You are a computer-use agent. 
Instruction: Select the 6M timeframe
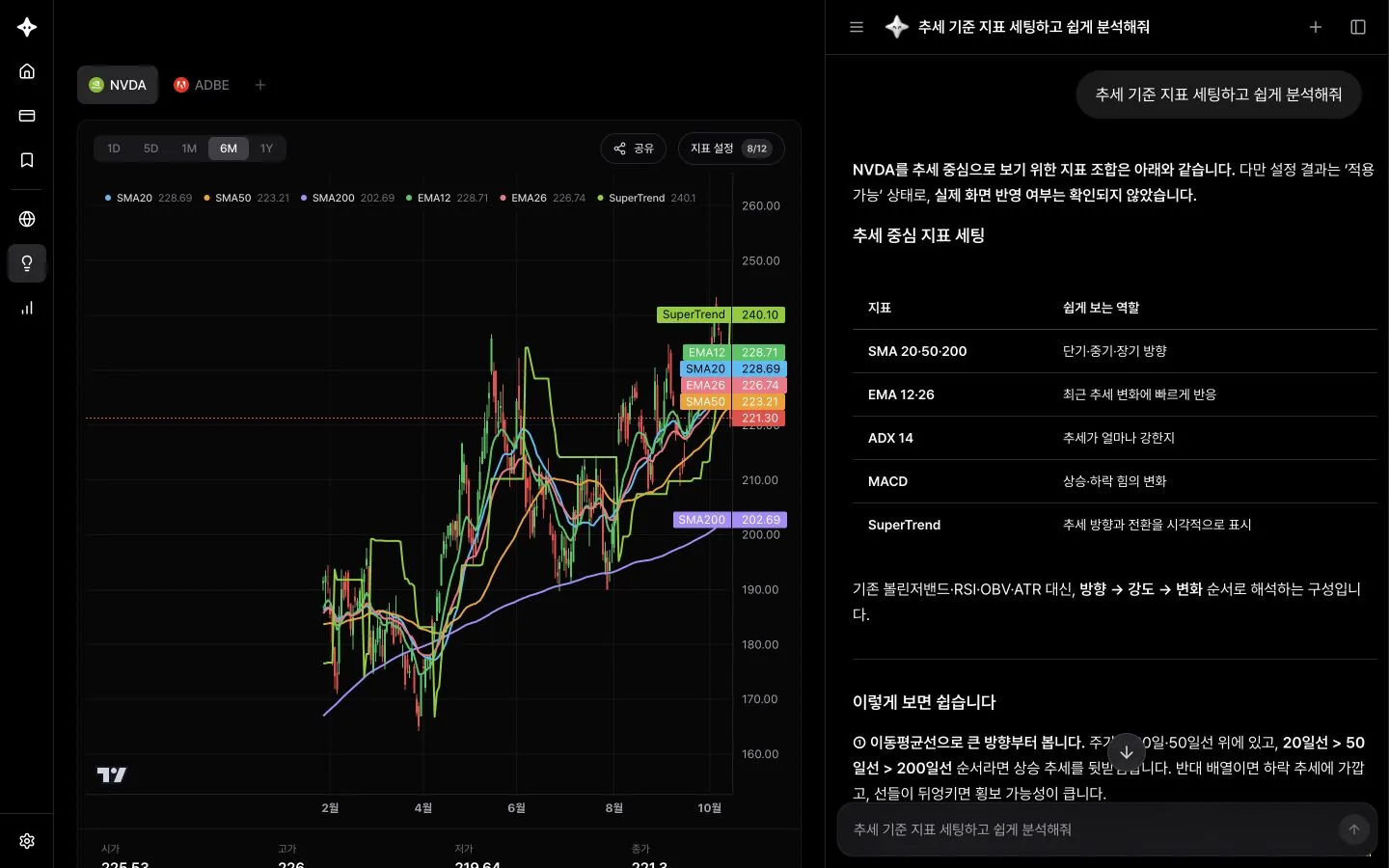coord(229,149)
